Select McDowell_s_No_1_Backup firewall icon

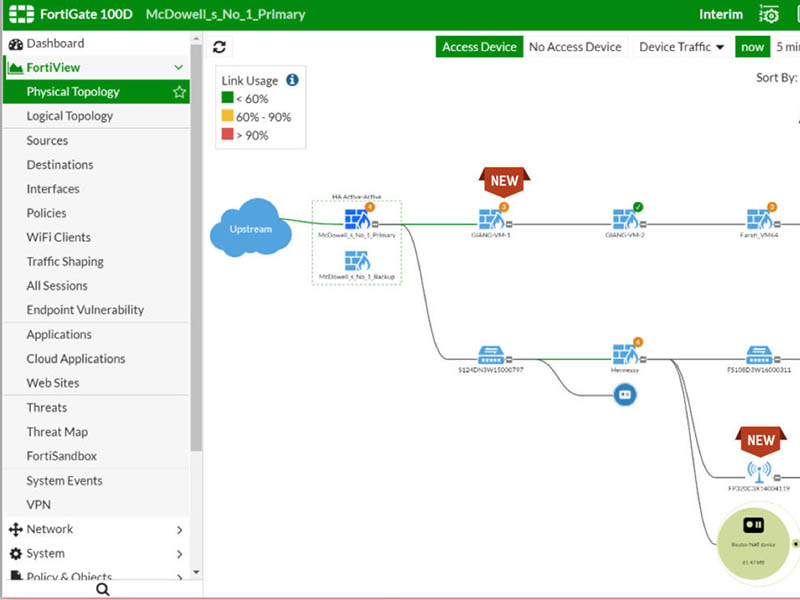pyautogui.click(x=357, y=261)
